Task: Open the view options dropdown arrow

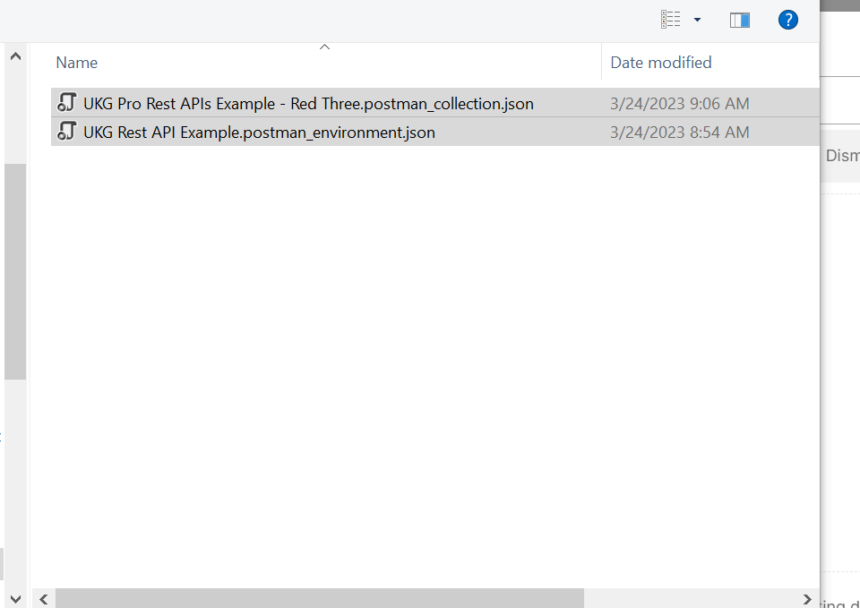Action: 700,19
